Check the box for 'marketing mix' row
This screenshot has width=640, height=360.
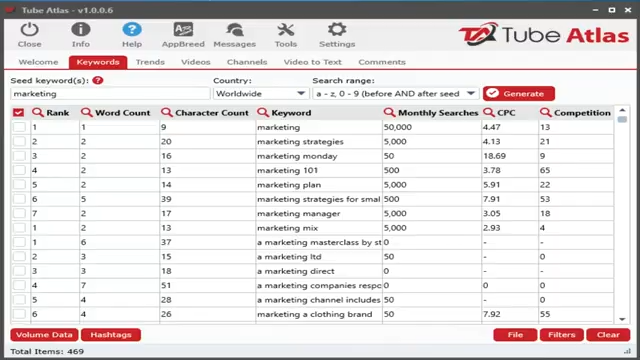19,228
